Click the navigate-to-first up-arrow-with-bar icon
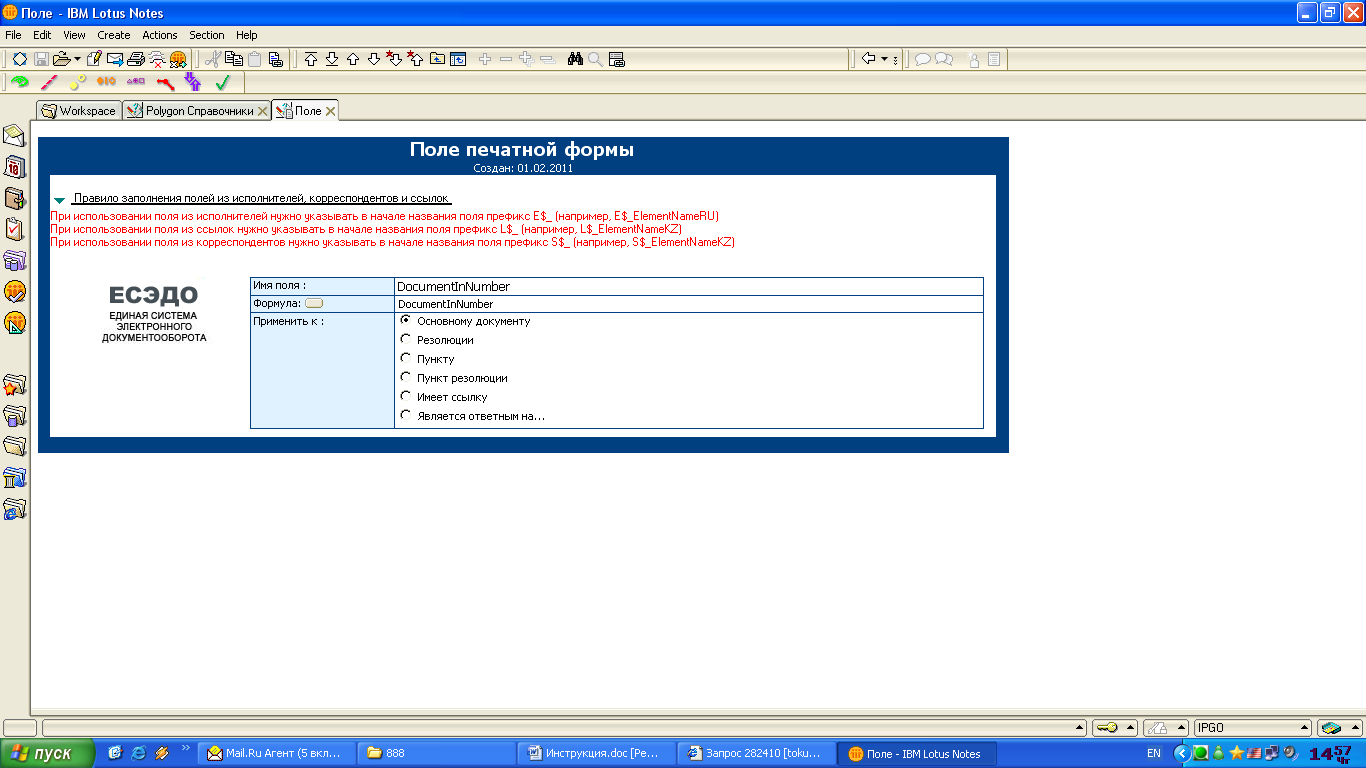This screenshot has height=768, width=1366. coord(311,59)
